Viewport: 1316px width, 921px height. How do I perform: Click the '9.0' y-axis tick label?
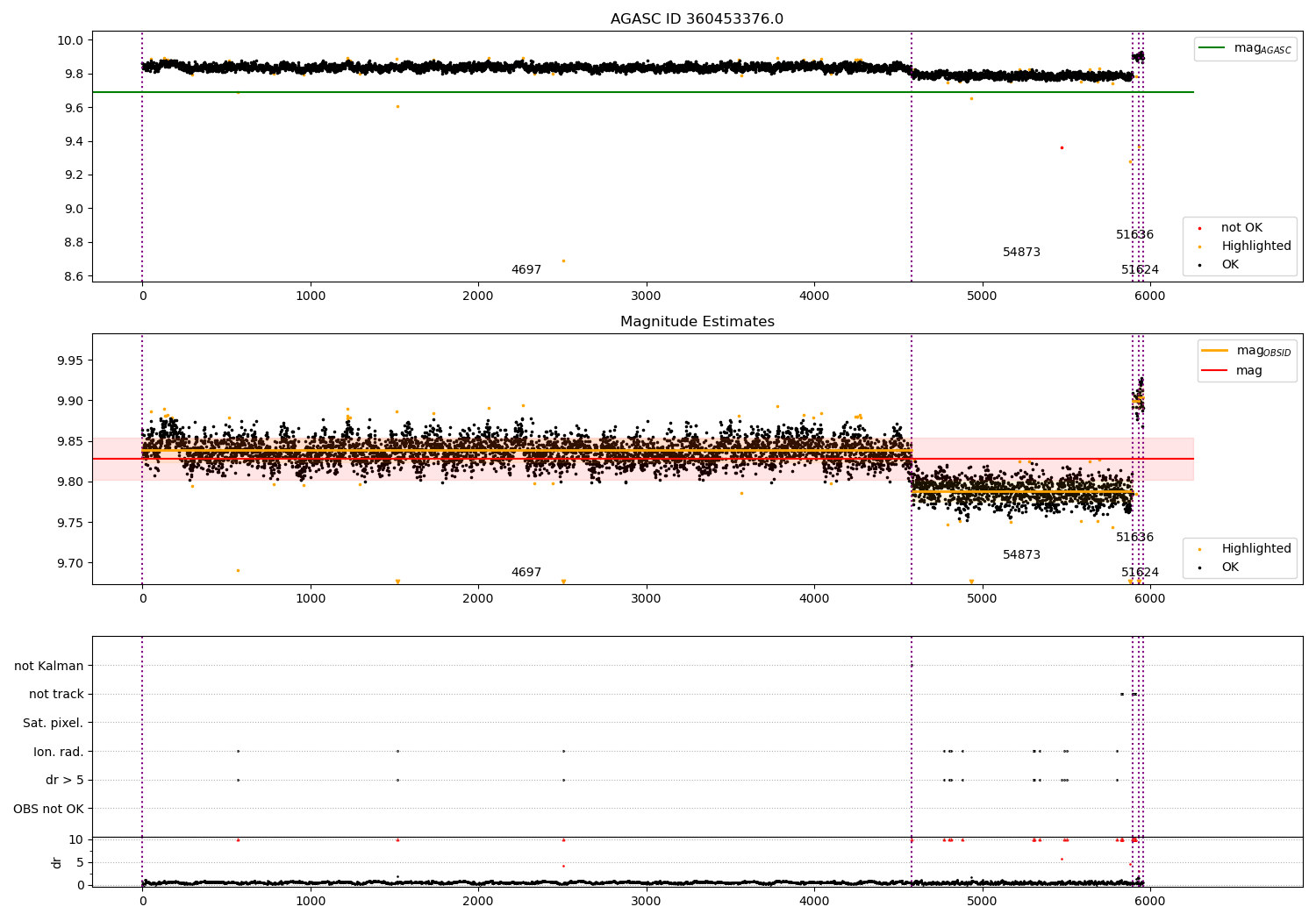(75, 209)
